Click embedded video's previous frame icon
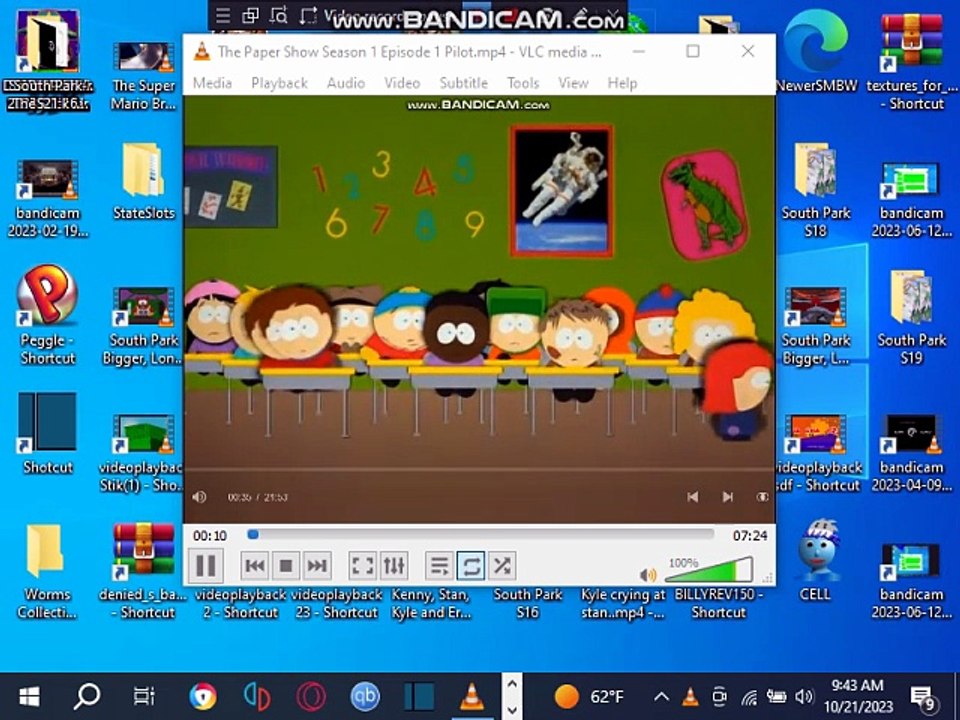The image size is (960, 720). (692, 497)
